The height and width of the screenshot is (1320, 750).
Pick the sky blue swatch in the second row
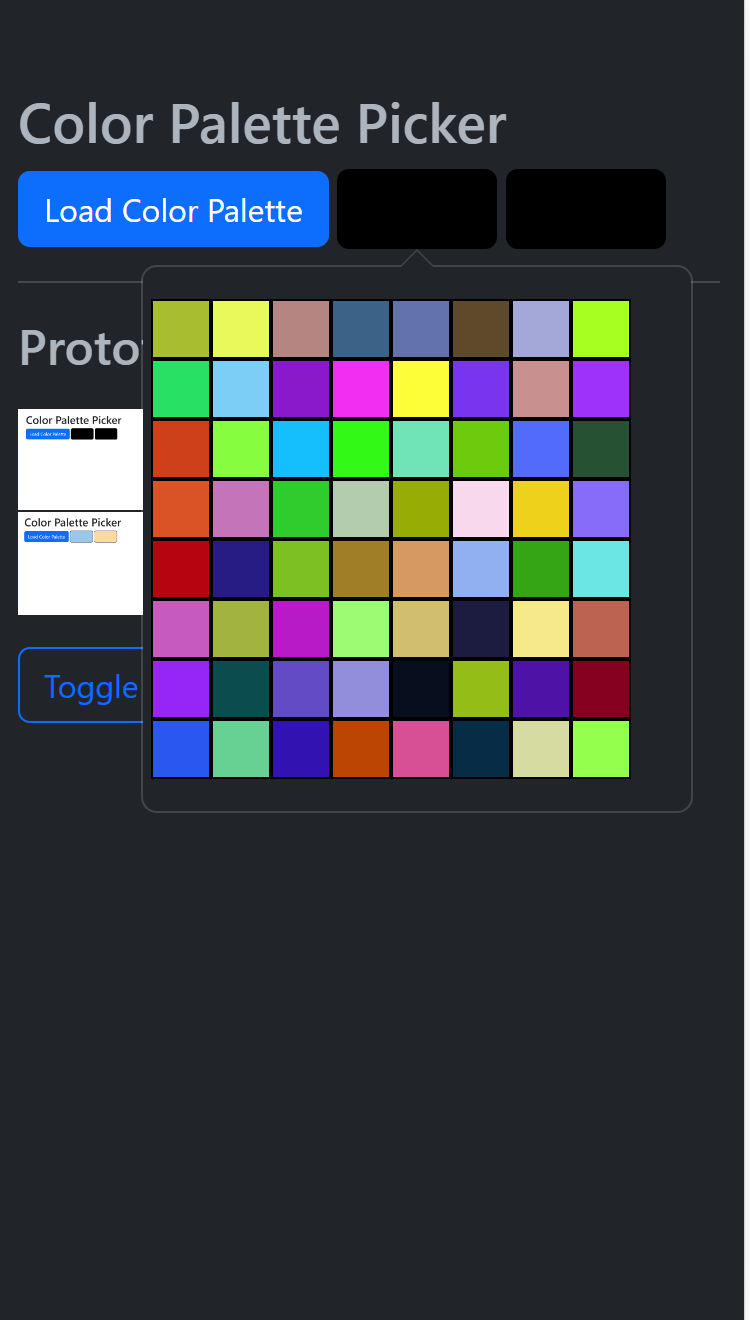coord(241,389)
